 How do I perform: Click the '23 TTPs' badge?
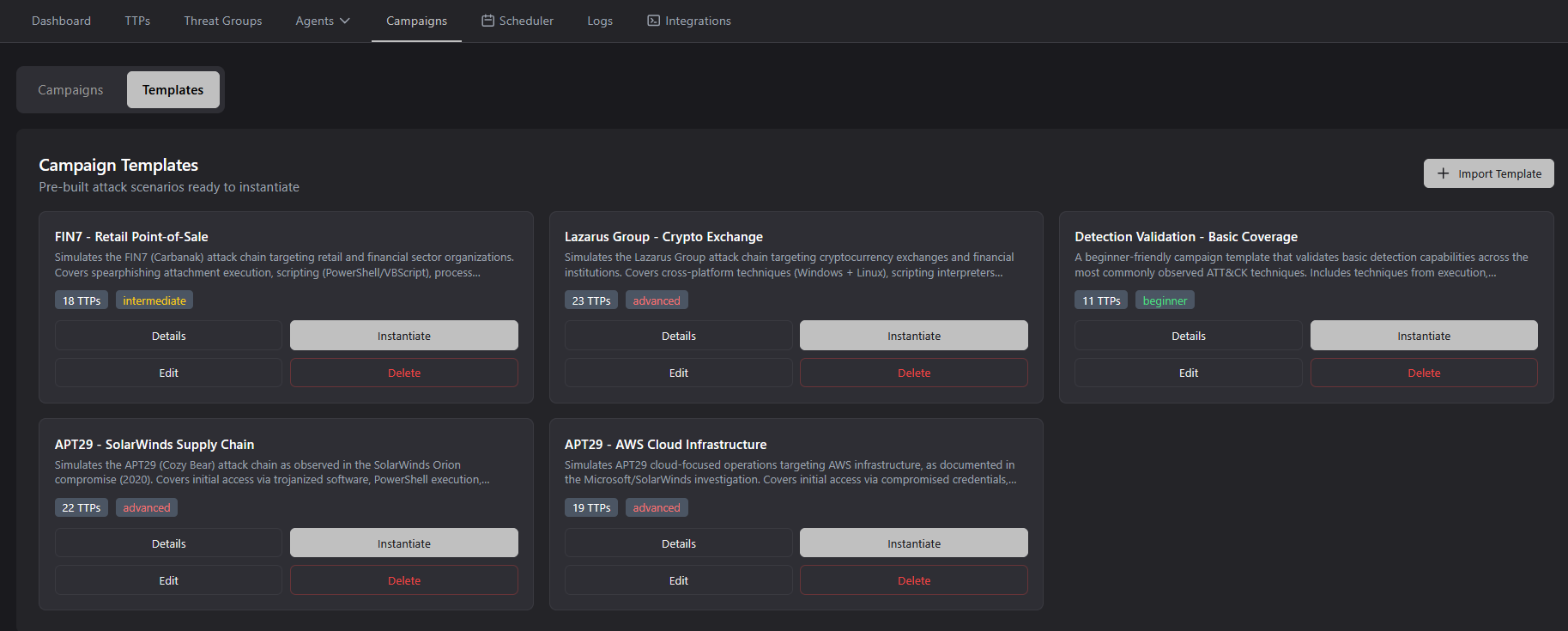click(x=591, y=300)
